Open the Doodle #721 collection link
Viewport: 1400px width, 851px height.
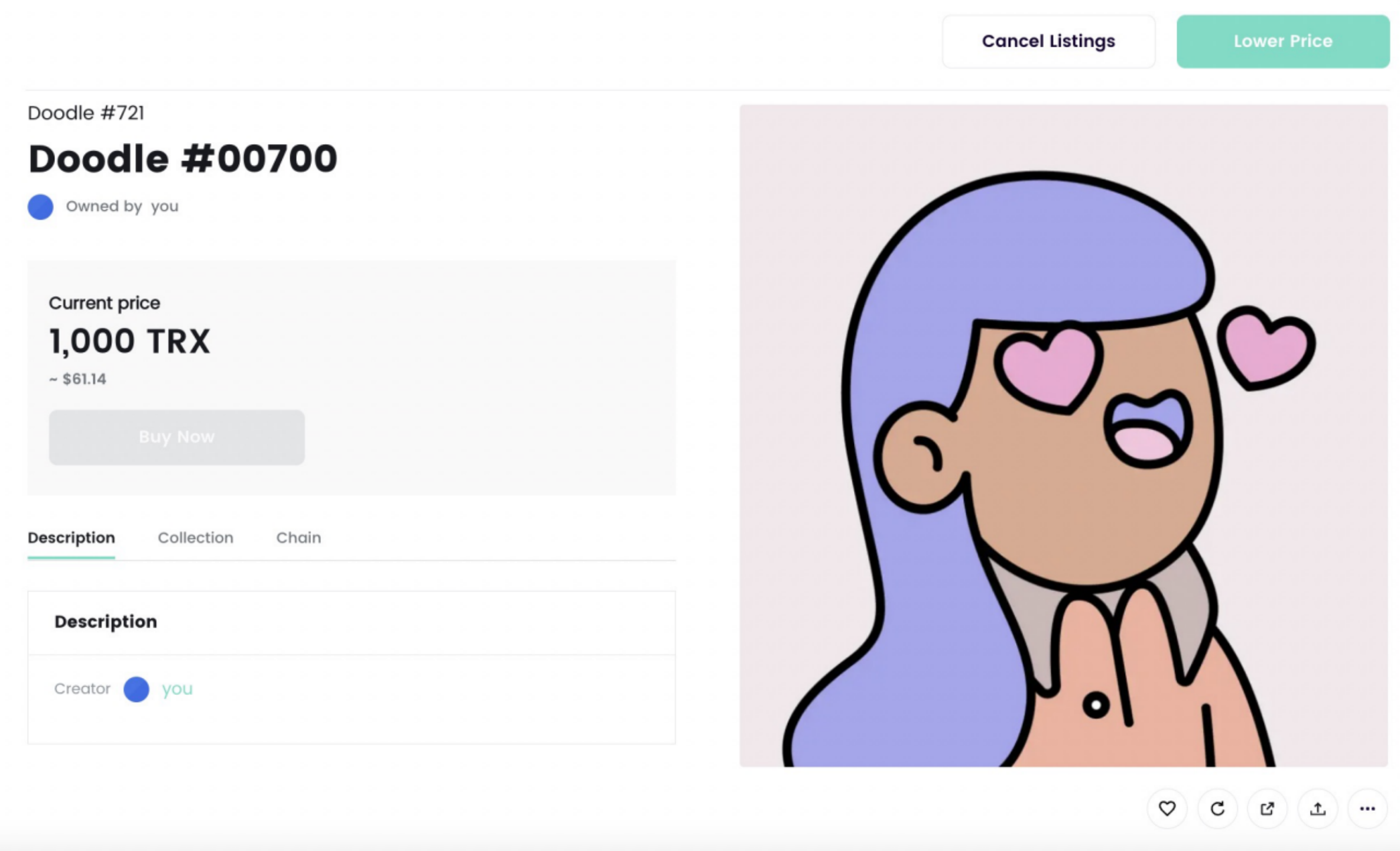[86, 113]
